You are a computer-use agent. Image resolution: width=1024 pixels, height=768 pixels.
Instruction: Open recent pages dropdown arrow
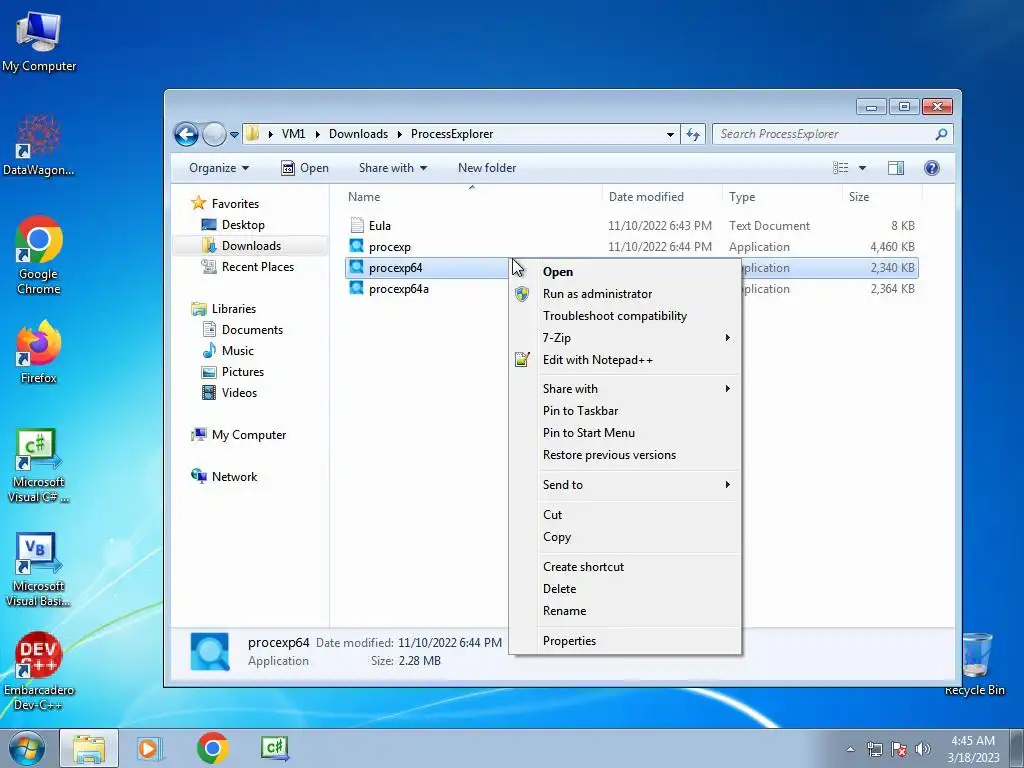(234, 135)
